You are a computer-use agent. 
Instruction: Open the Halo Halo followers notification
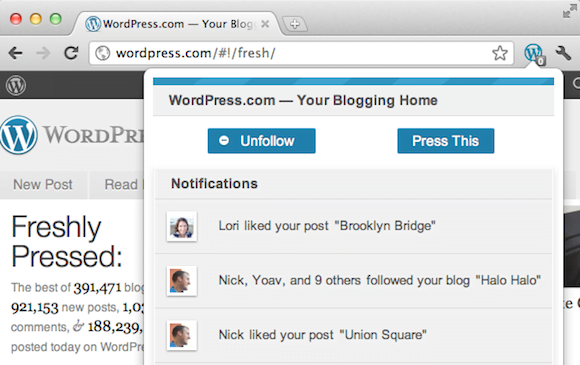(x=353, y=281)
